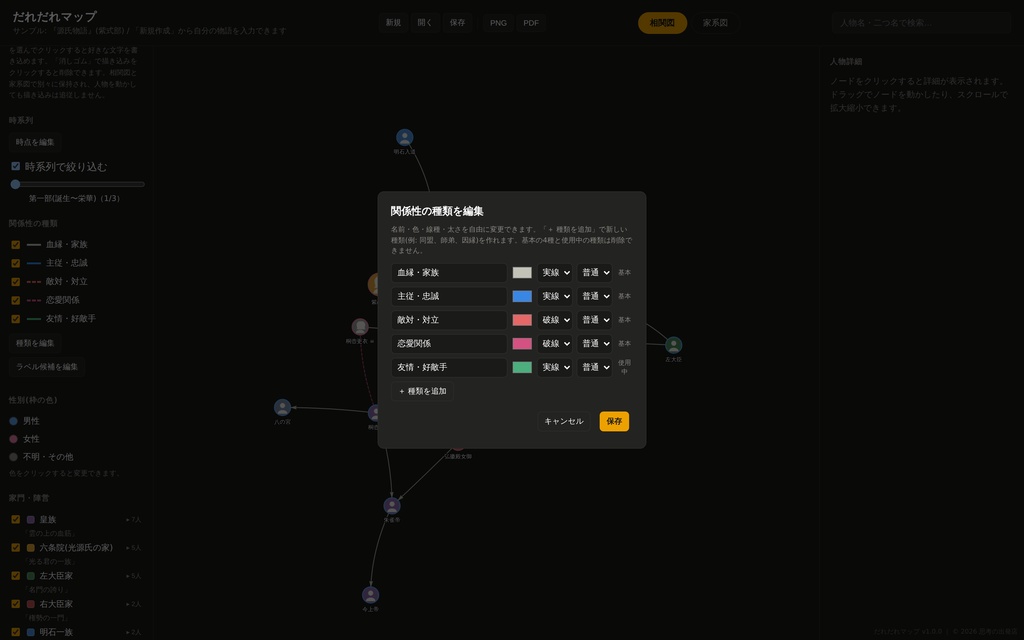Toggle the 右大臣家 faction checkbox
Screen dimensions: 1024x640
[16, 604]
